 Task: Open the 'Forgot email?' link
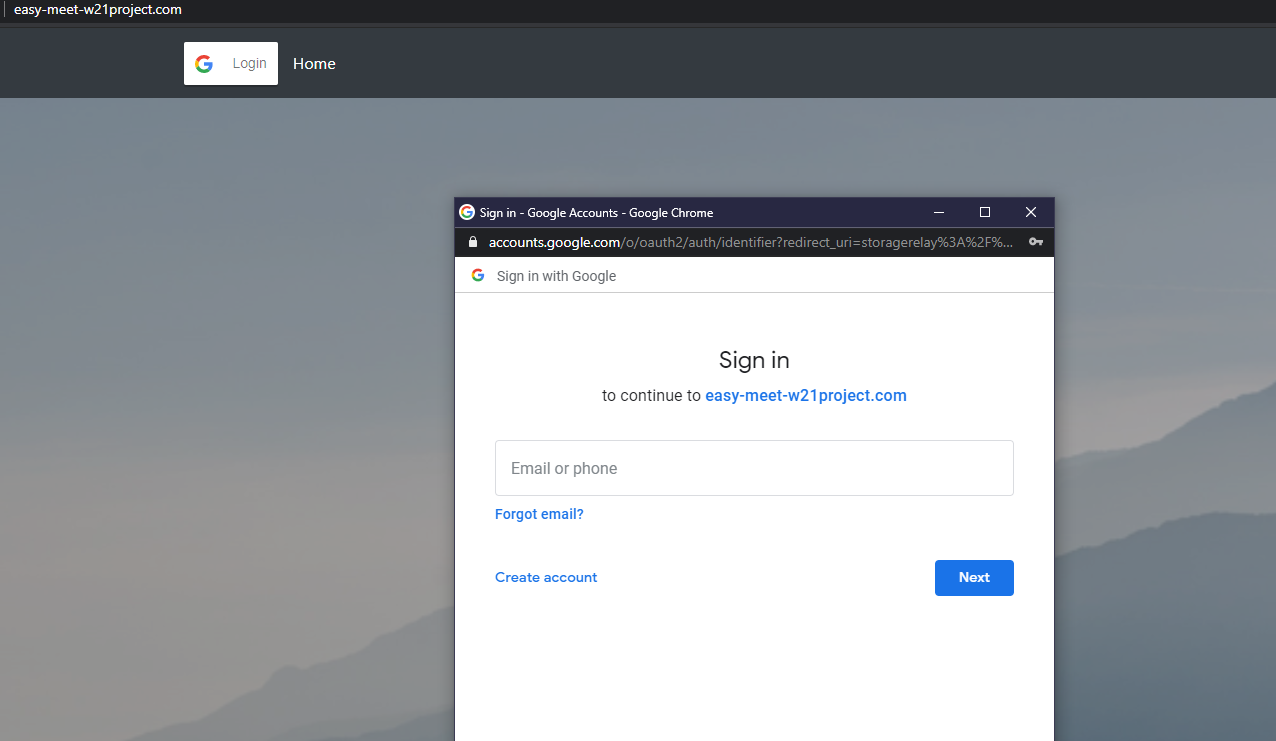tap(539, 513)
